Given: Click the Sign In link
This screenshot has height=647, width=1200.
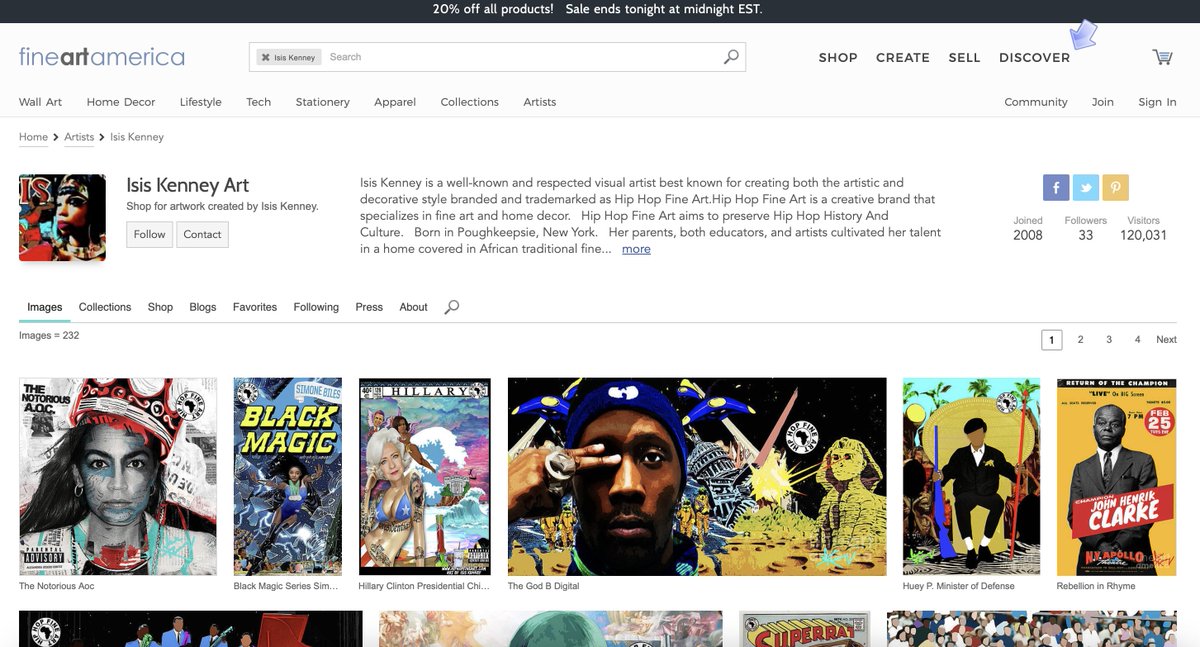Looking at the screenshot, I should (1157, 102).
